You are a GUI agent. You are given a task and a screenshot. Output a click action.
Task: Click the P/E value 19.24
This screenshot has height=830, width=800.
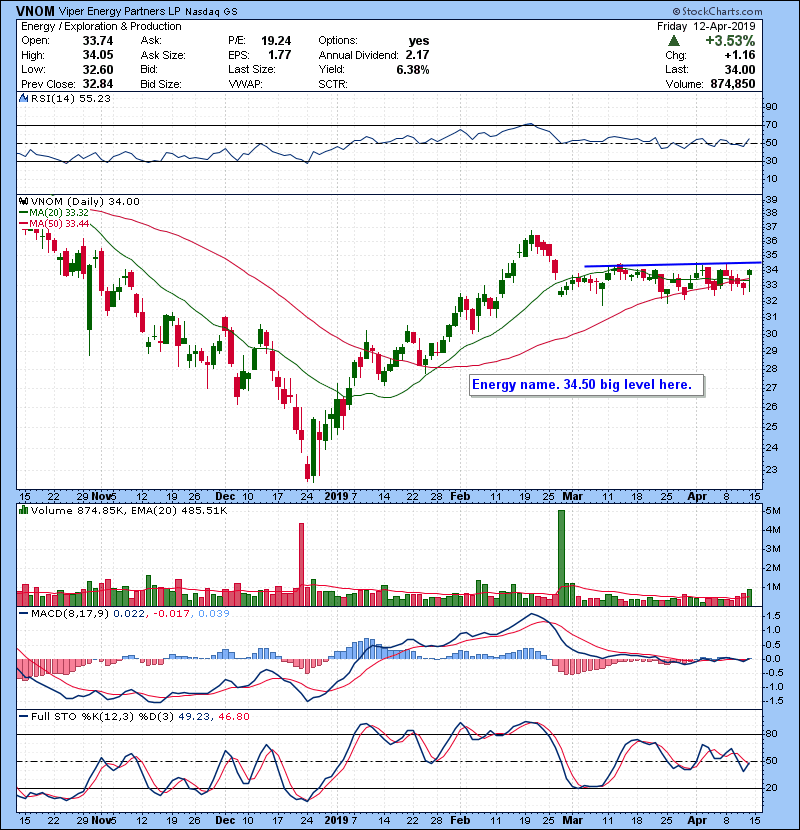tap(276, 41)
